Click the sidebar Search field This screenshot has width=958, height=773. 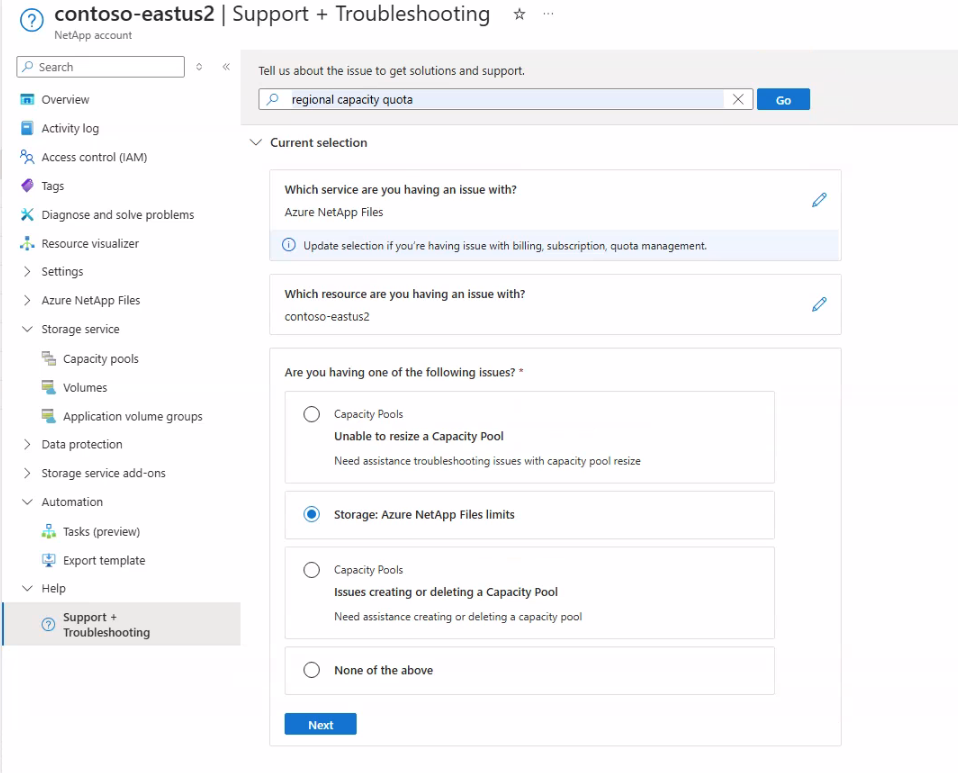pyautogui.click(x=100, y=67)
